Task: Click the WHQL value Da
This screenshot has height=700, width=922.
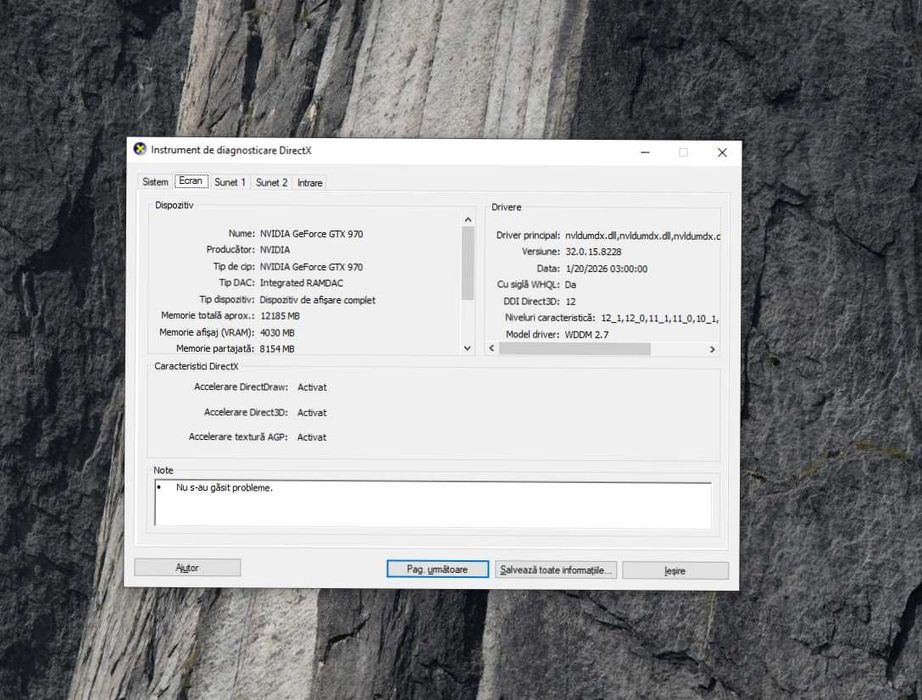Action: point(570,285)
